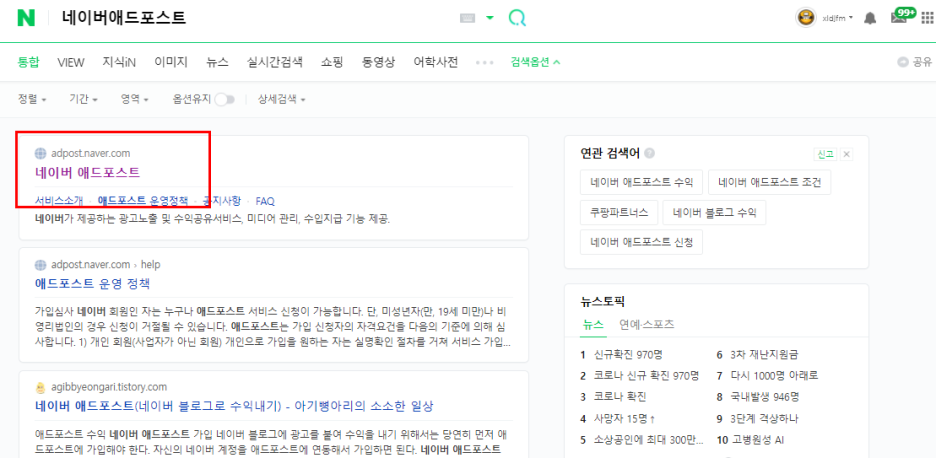The image size is (936, 458).
Task: Switch to the 연예·스포츠 tab
Action: point(646,325)
